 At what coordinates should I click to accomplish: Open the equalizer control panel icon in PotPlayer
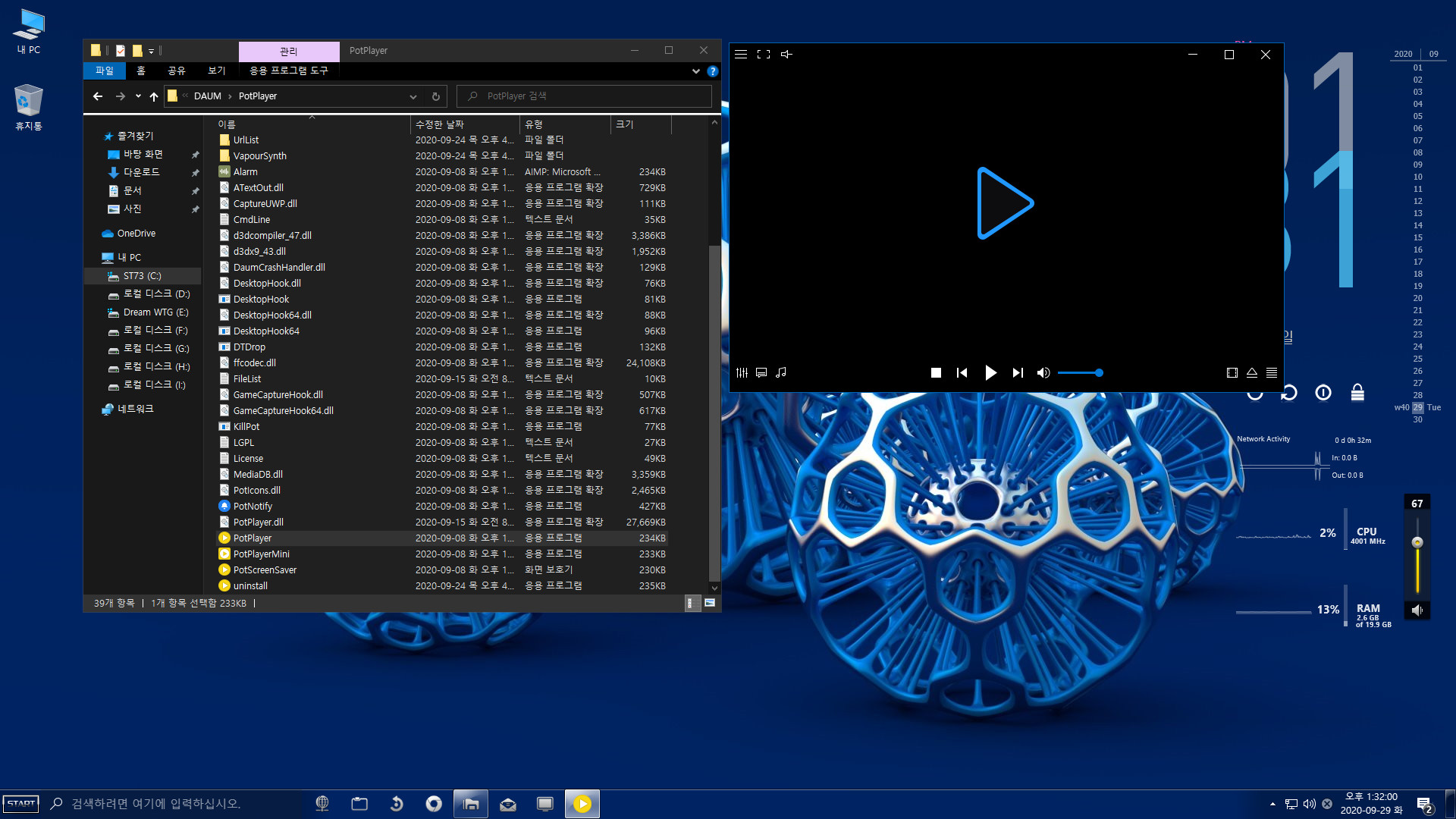point(742,372)
